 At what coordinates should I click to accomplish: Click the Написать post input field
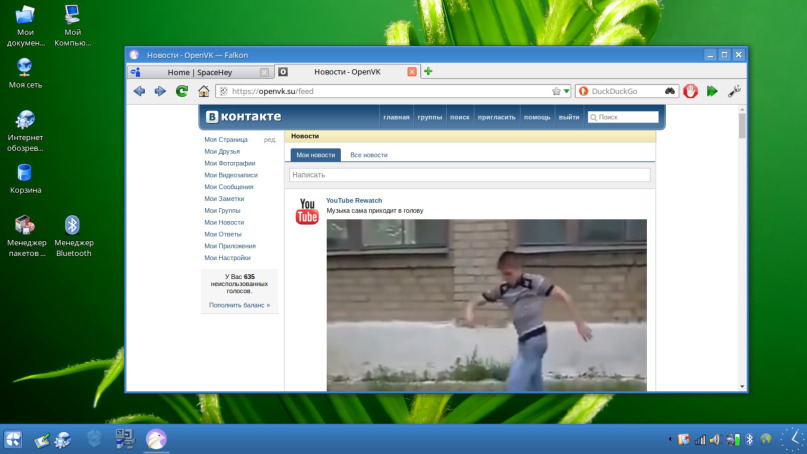click(x=470, y=175)
